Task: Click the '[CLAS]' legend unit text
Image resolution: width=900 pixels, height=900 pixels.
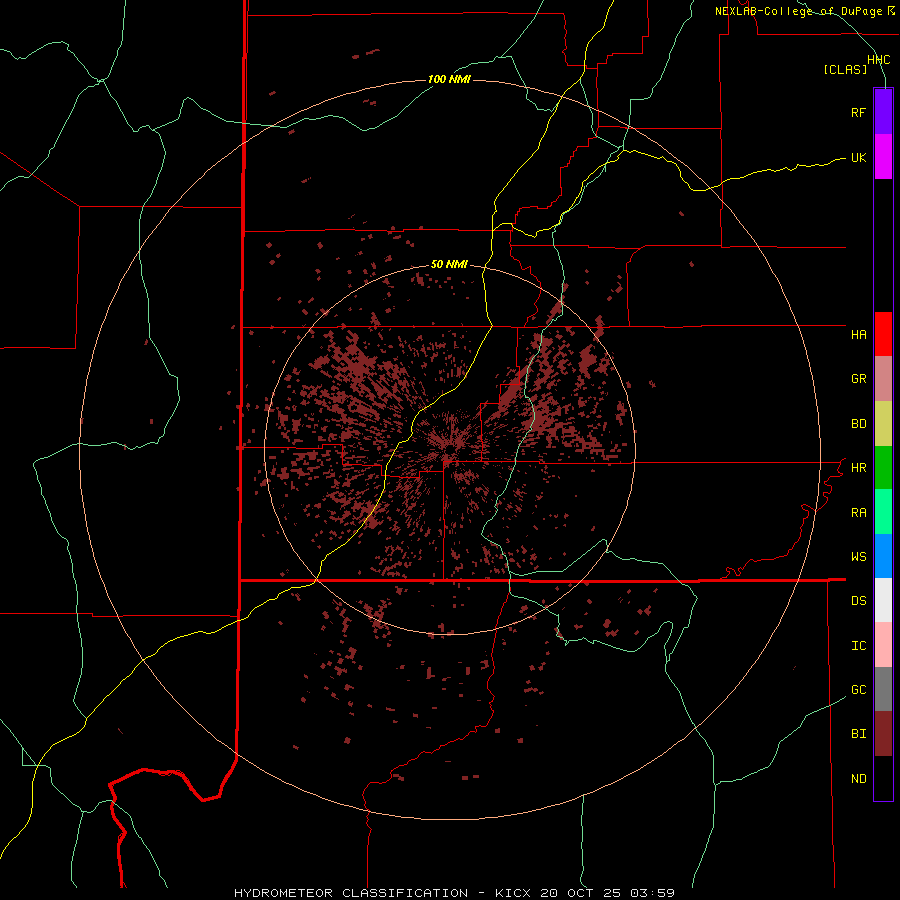Action: [845, 69]
